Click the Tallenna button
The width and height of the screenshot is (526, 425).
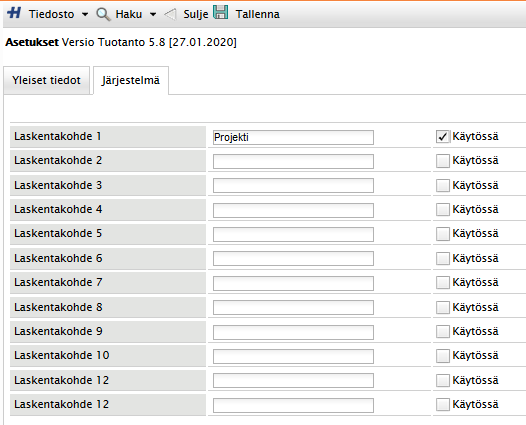pos(257,14)
